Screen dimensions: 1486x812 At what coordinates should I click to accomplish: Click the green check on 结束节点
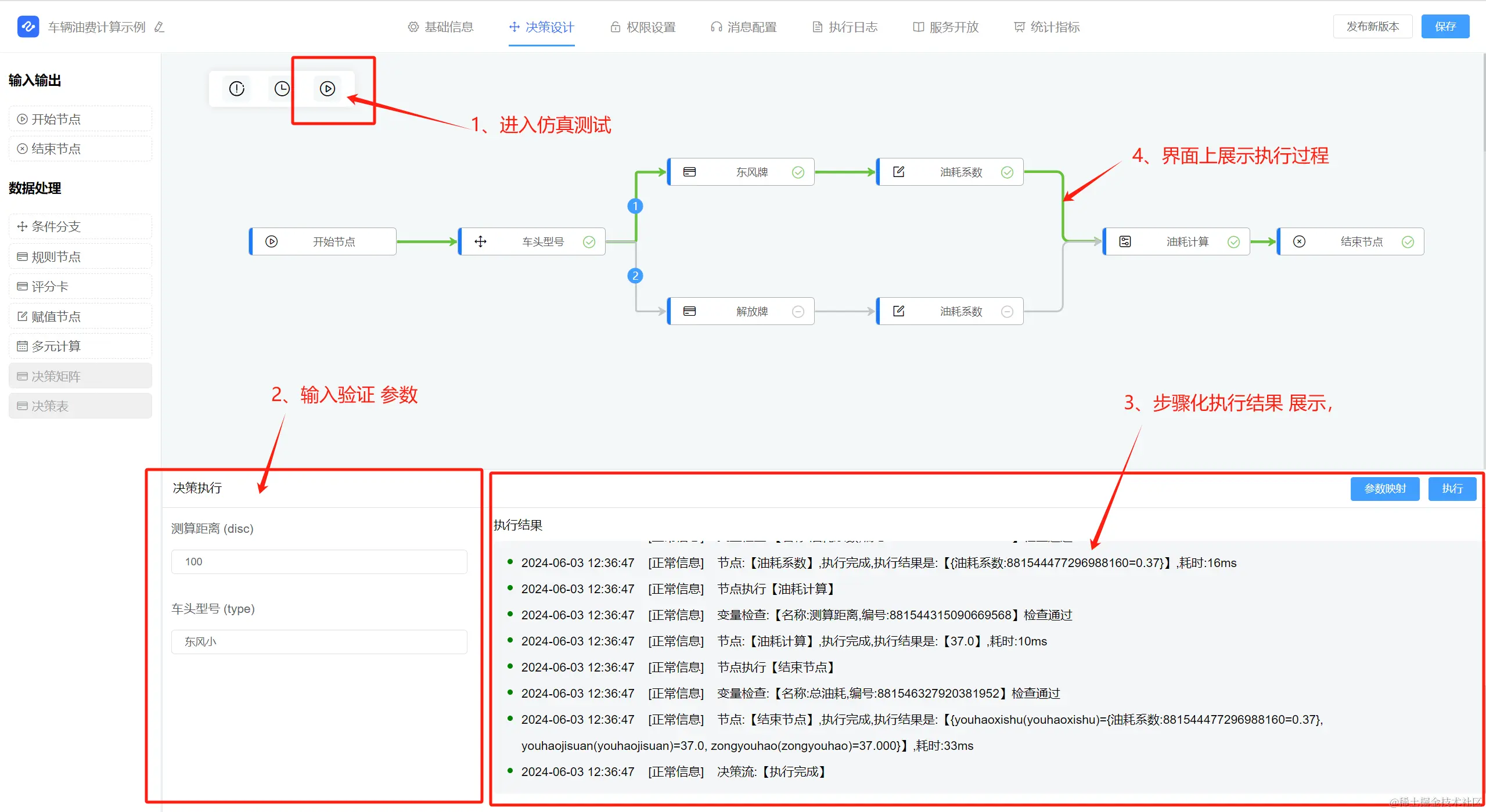click(1408, 242)
